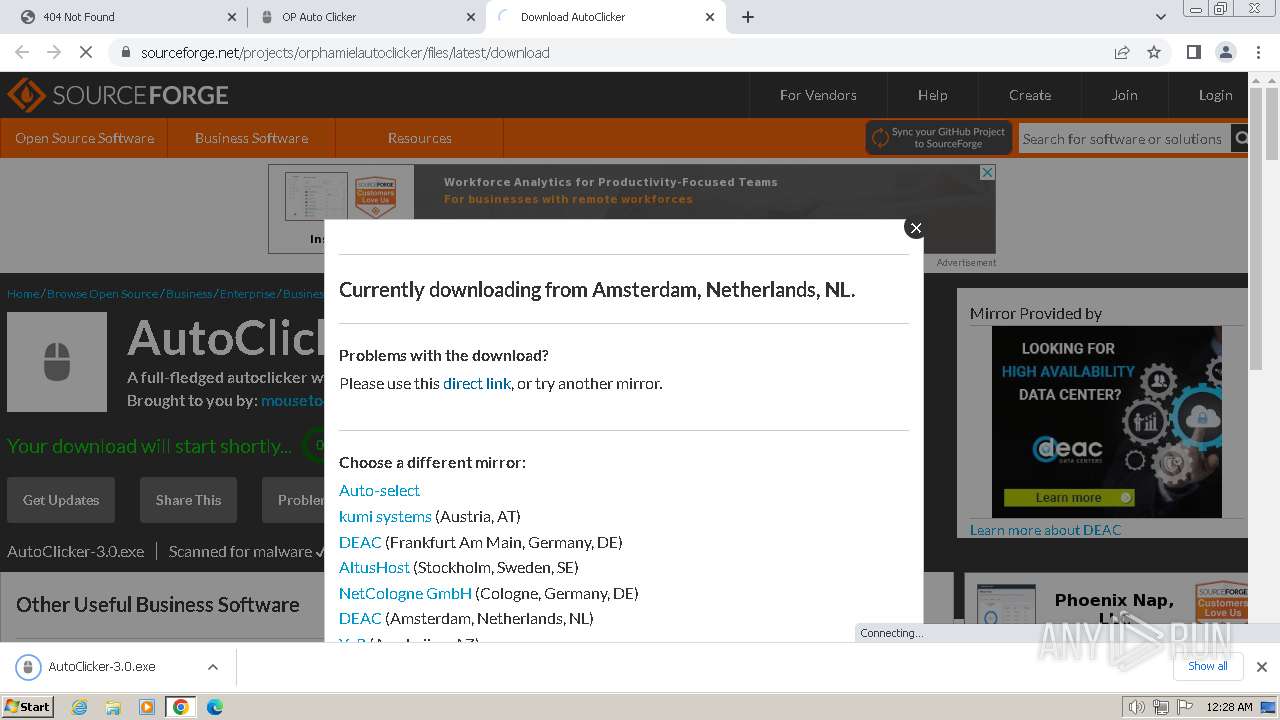Click the address bar URL
The width and height of the screenshot is (1280, 720).
(x=345, y=52)
